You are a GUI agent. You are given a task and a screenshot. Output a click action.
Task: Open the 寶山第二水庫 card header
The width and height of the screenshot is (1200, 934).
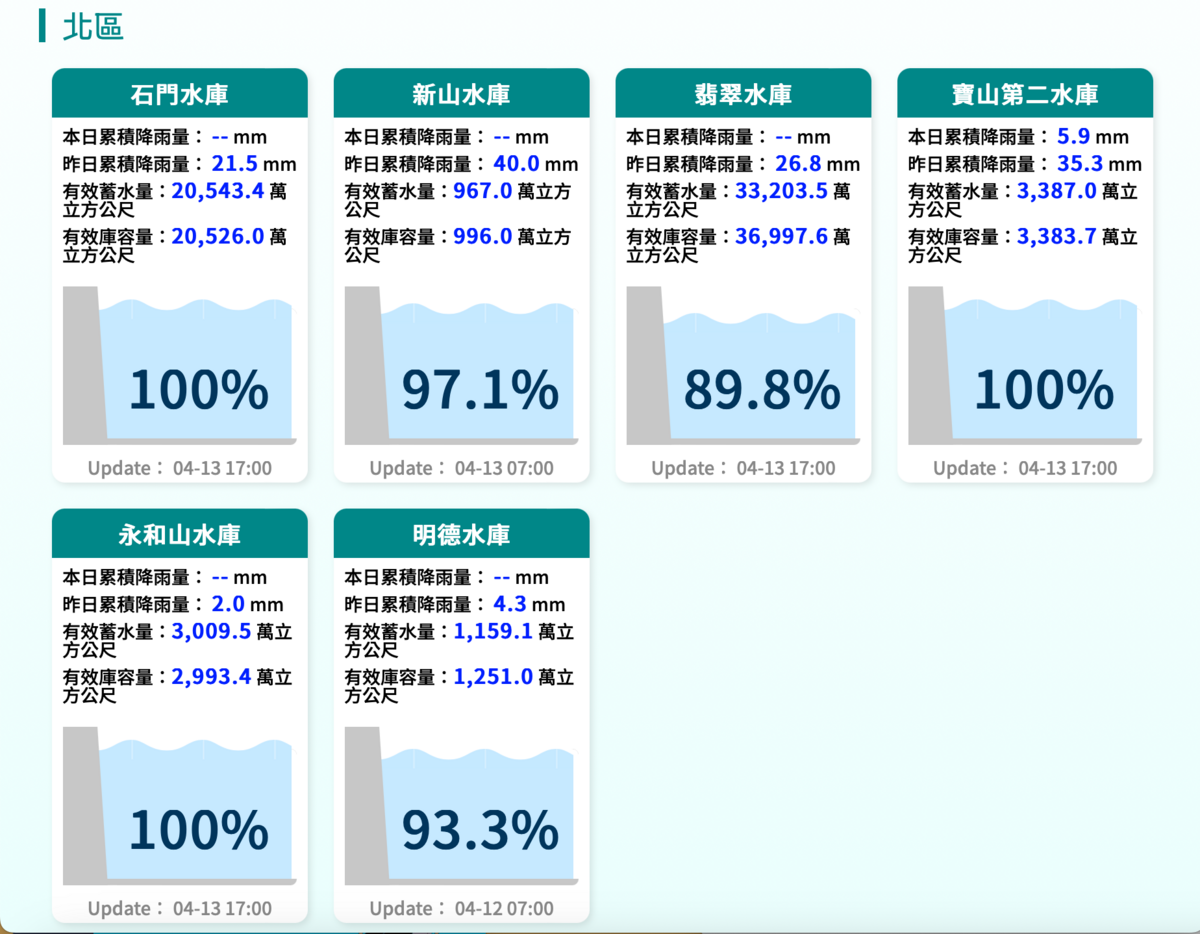[1025, 94]
